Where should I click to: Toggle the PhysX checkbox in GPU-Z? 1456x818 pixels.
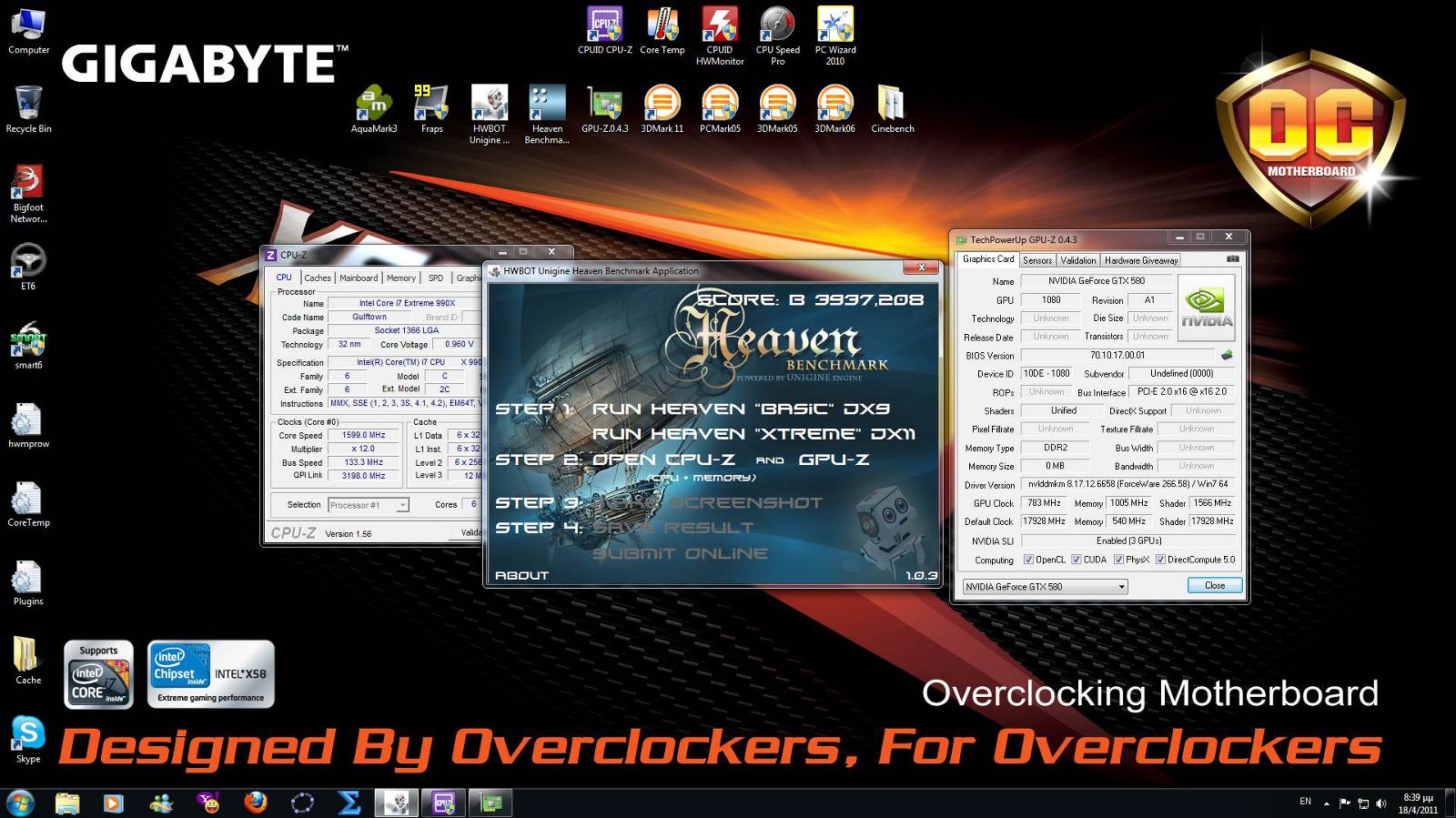tap(1118, 560)
